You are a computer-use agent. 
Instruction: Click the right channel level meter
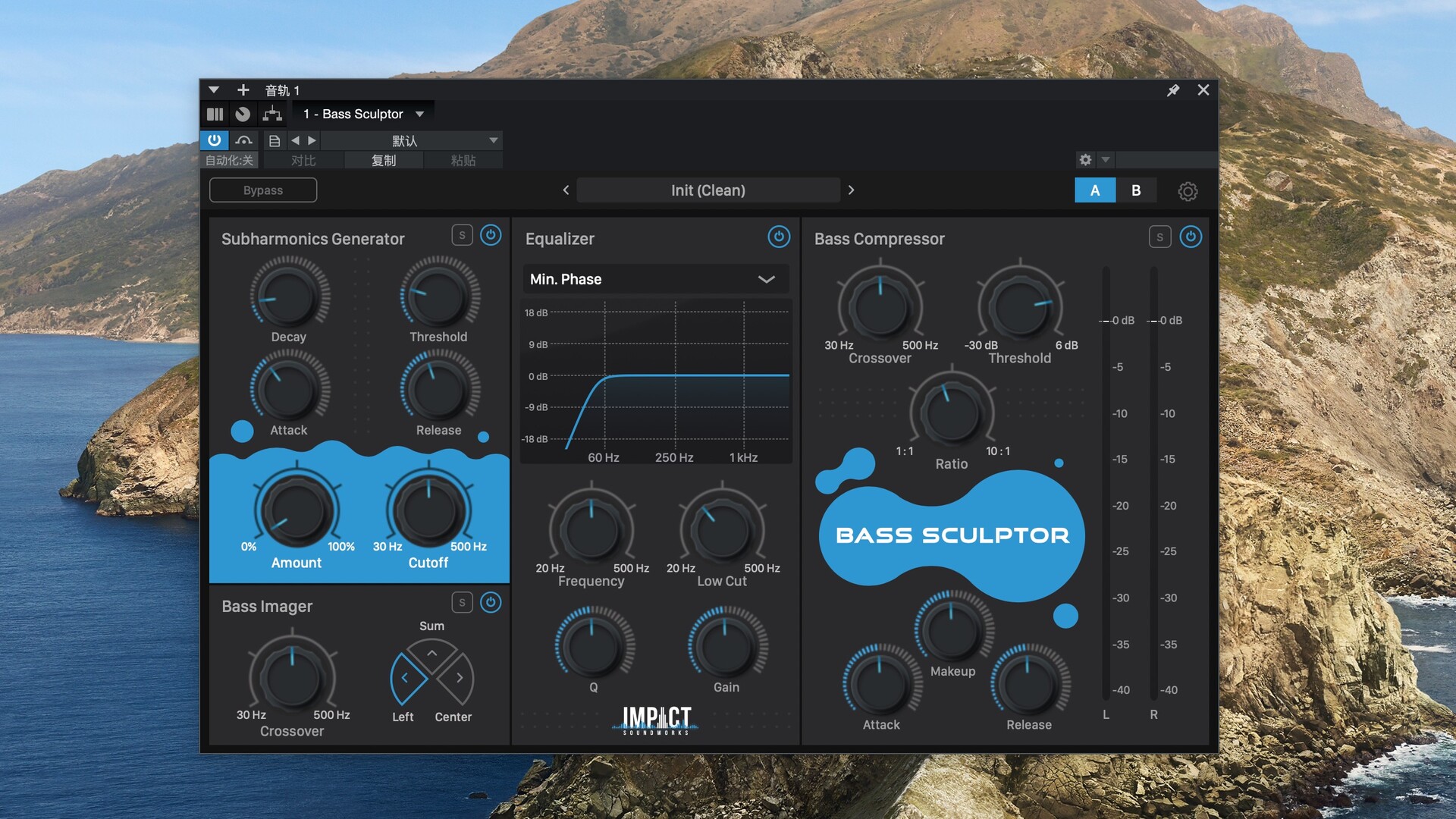pos(1153,483)
